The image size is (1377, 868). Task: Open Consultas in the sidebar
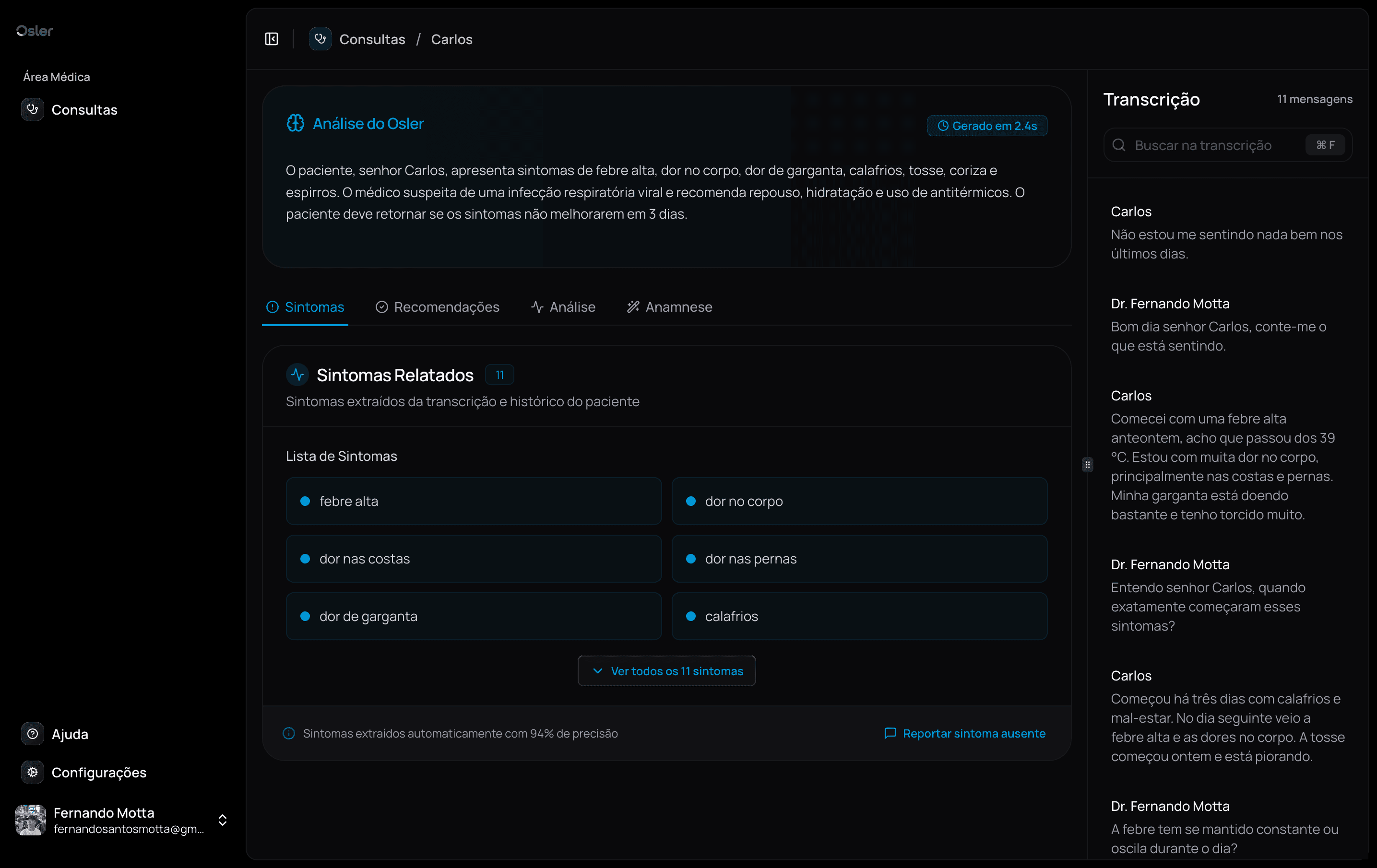[84, 110]
